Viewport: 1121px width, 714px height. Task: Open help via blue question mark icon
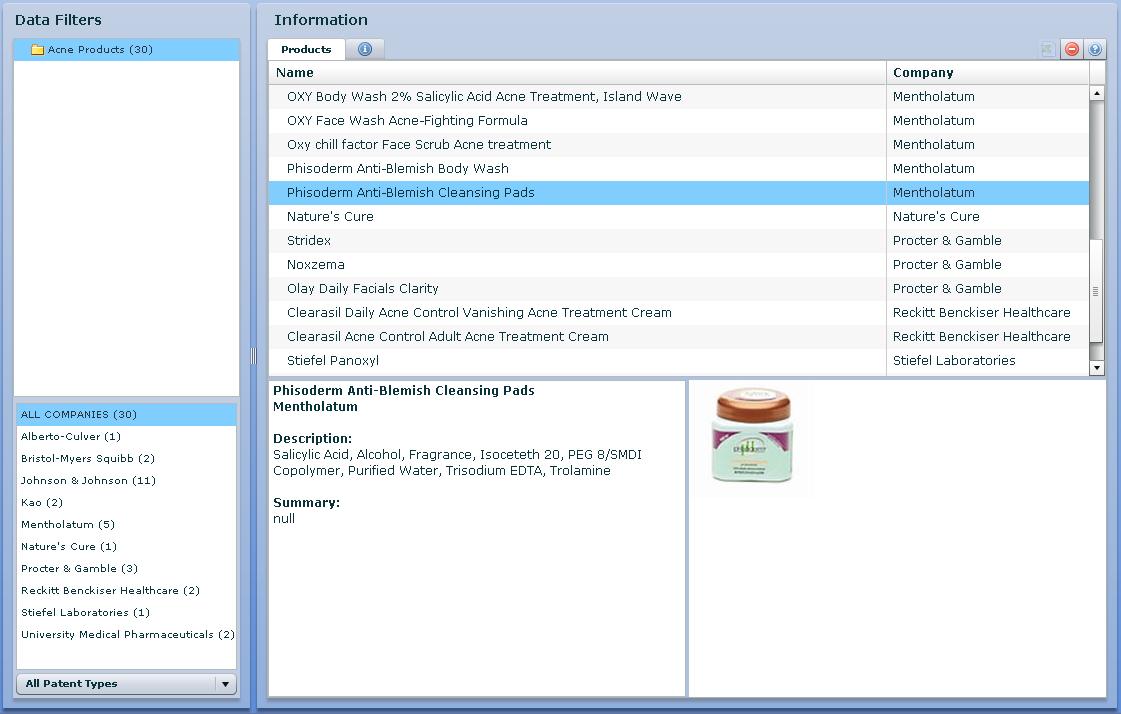point(1095,49)
